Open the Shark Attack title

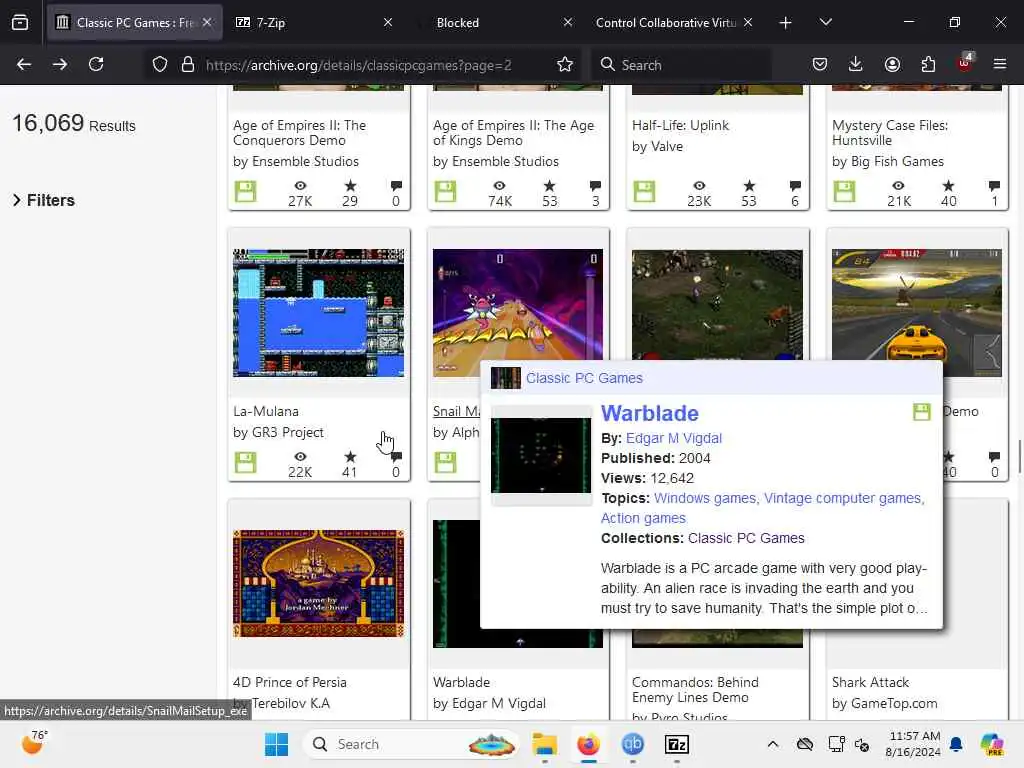pos(871,682)
